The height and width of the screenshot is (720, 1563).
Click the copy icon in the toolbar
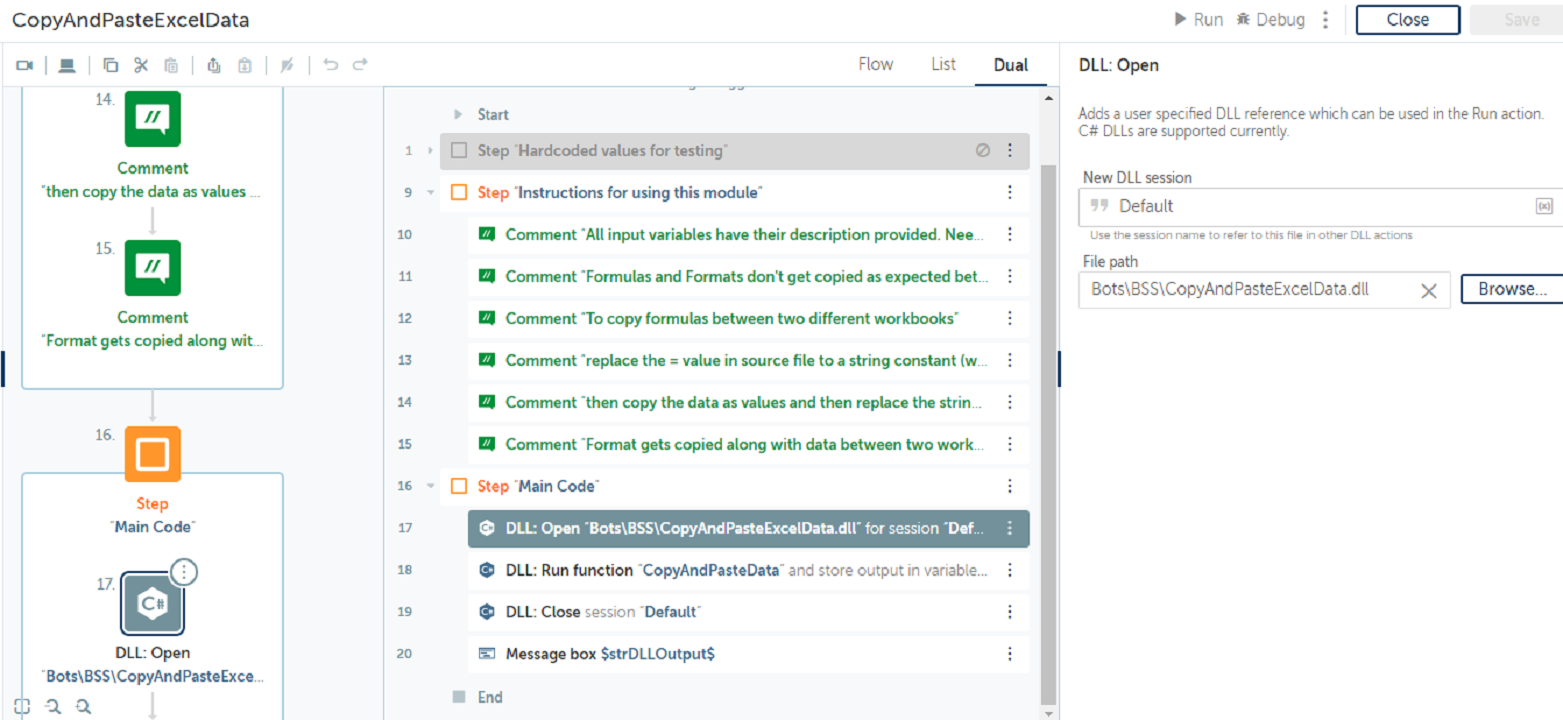[x=111, y=65]
